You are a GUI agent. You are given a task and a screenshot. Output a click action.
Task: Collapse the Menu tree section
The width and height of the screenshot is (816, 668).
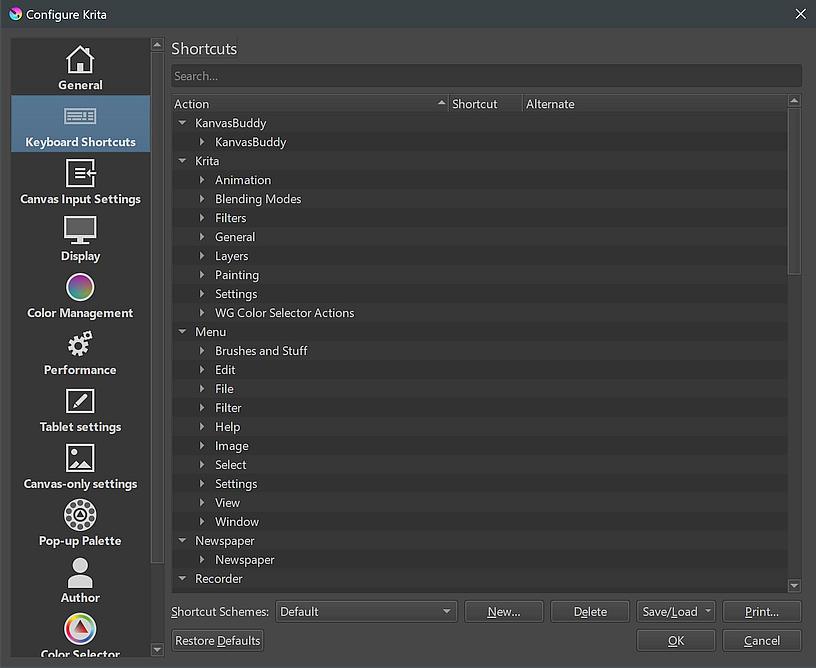[x=182, y=332]
